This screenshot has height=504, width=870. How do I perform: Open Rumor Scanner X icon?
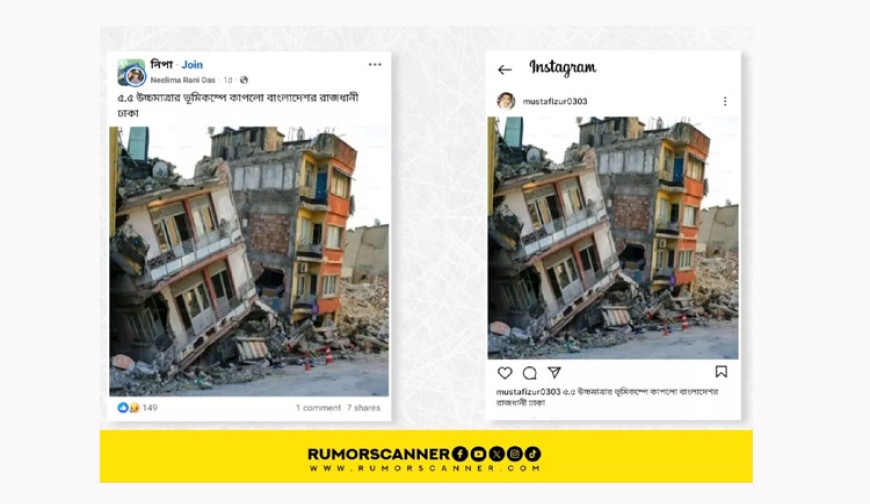point(497,454)
